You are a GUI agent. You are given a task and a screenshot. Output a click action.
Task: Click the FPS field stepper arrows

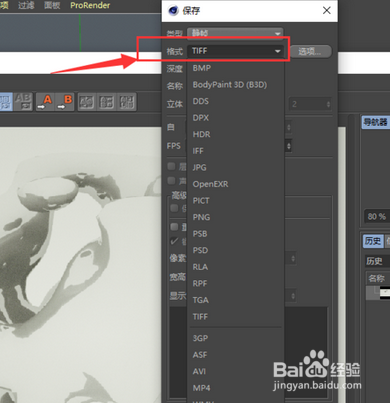[289, 146]
